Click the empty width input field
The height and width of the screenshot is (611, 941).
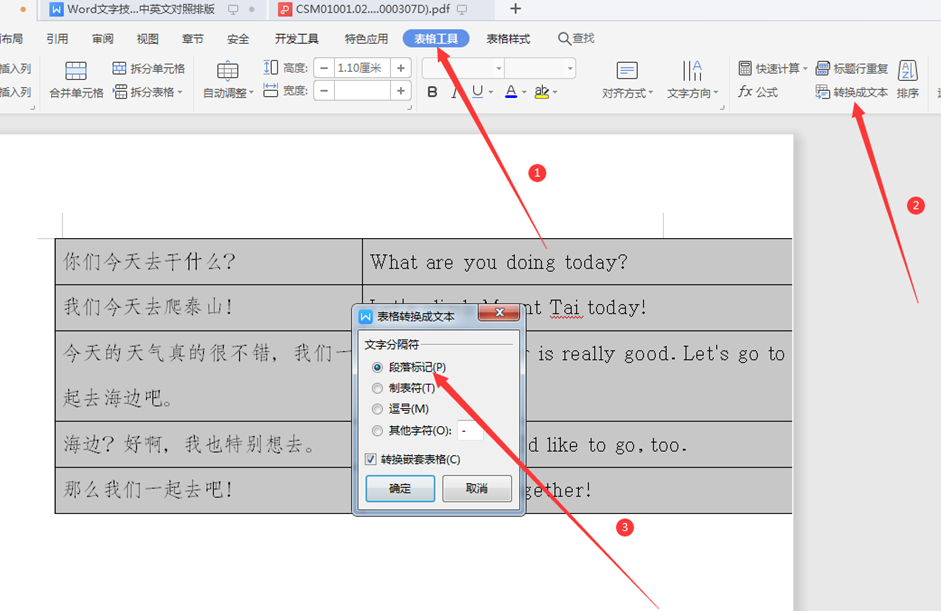coord(362,91)
